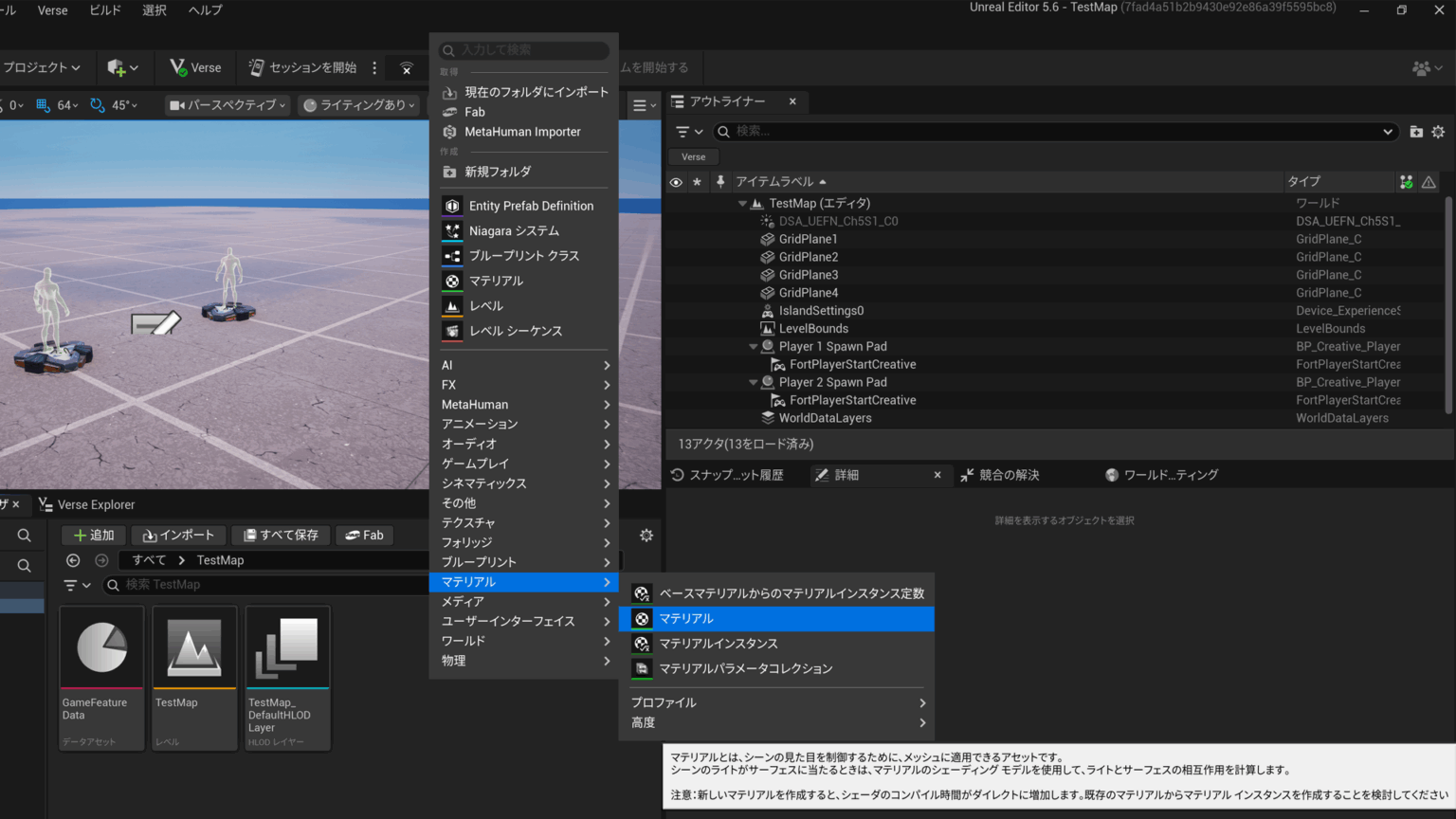The height and width of the screenshot is (819, 1456).
Task: Select Niagara システム from the creation menu
Action: [515, 230]
